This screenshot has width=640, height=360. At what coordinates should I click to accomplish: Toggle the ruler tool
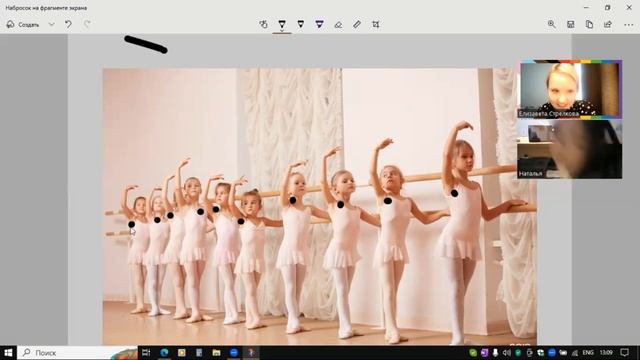[357, 24]
